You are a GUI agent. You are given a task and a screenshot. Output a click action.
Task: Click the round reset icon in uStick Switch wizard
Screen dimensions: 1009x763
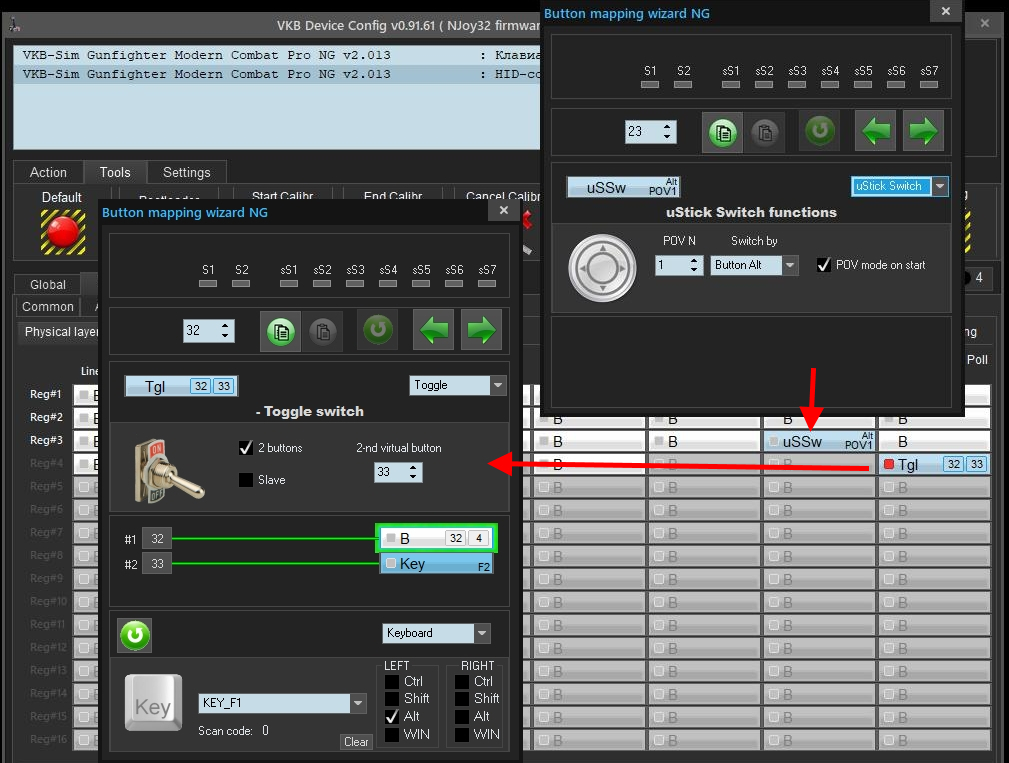(820, 131)
